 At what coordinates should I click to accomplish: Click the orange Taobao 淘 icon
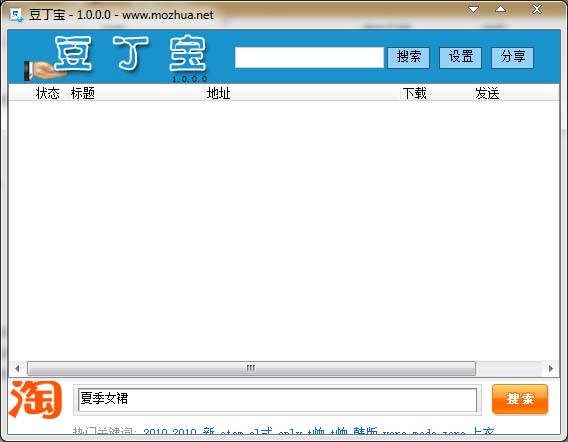point(36,399)
